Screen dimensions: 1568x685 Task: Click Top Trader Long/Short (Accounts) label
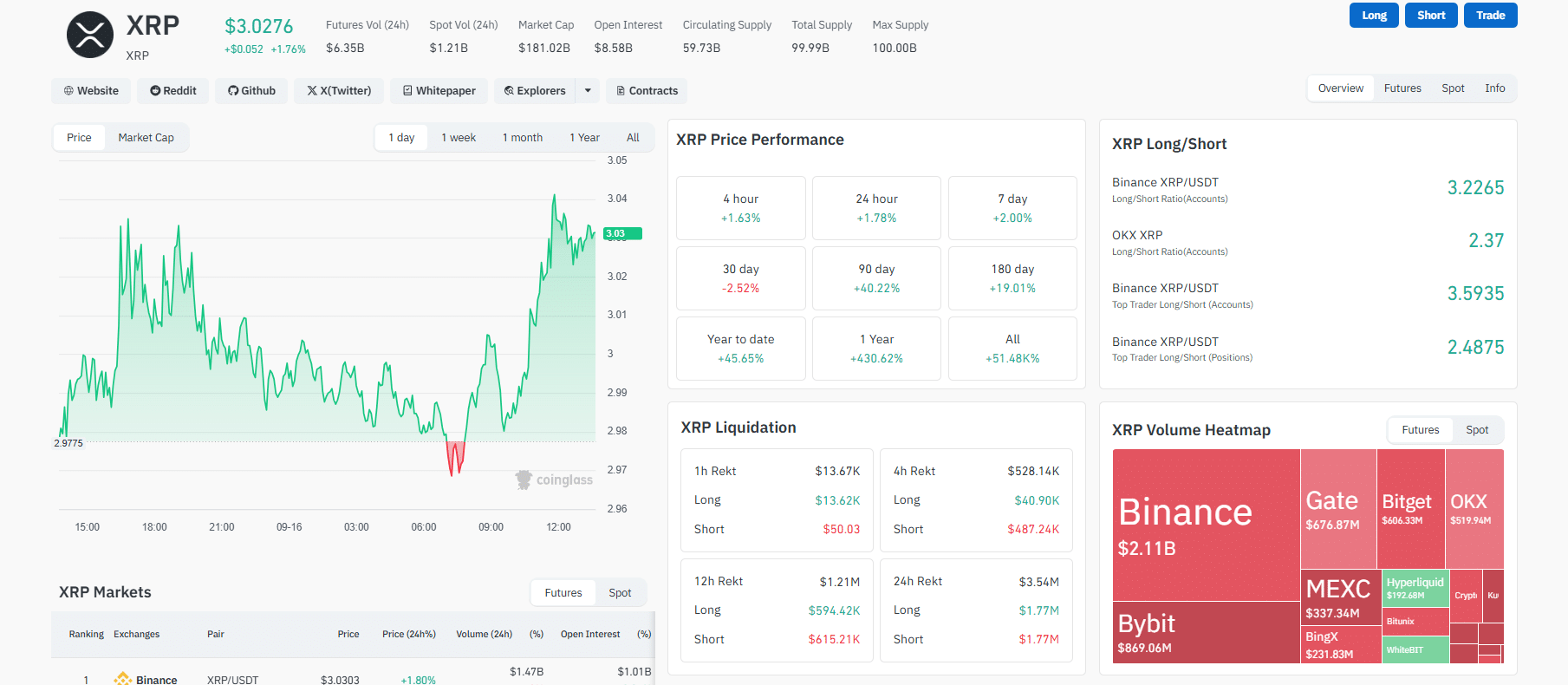click(x=1182, y=305)
